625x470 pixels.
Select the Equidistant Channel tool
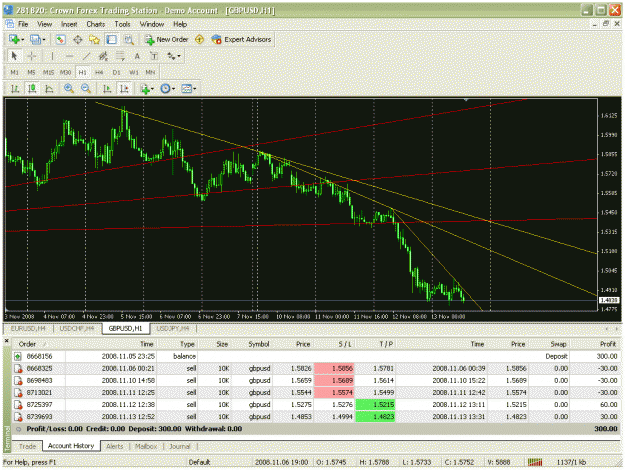click(x=103, y=56)
